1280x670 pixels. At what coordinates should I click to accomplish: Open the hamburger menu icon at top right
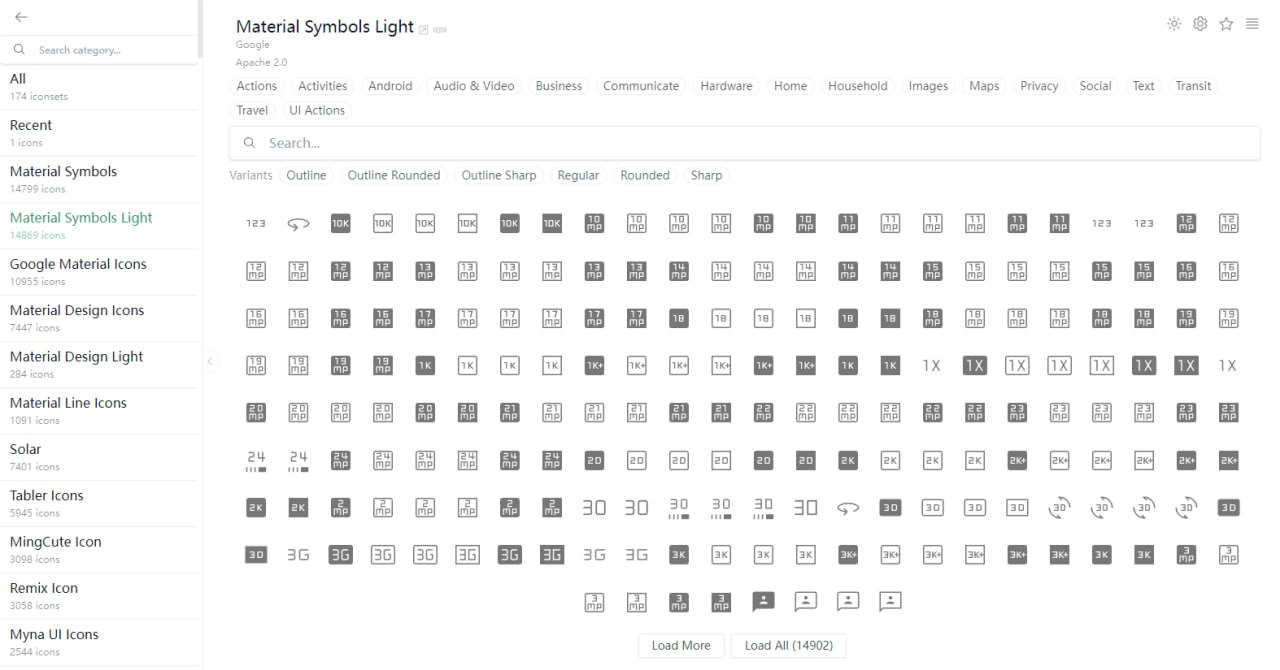click(1252, 24)
